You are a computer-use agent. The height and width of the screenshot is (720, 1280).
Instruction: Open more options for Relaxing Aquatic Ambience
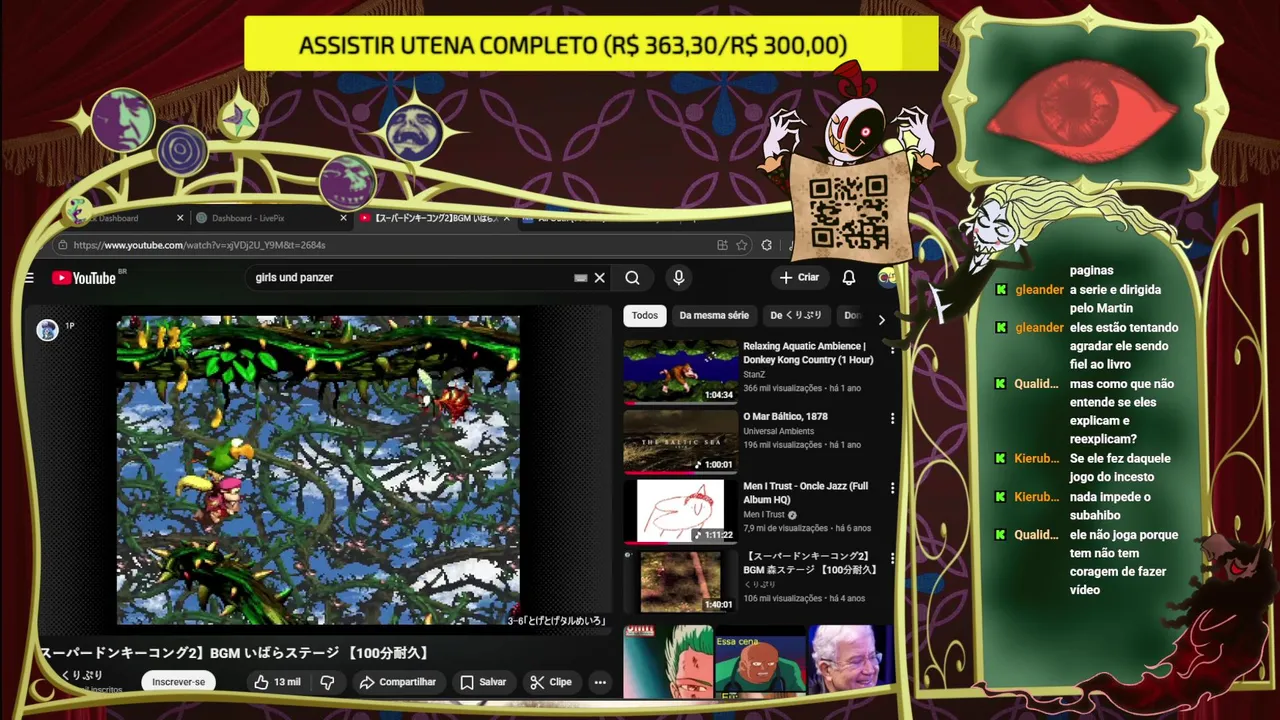[892, 349]
